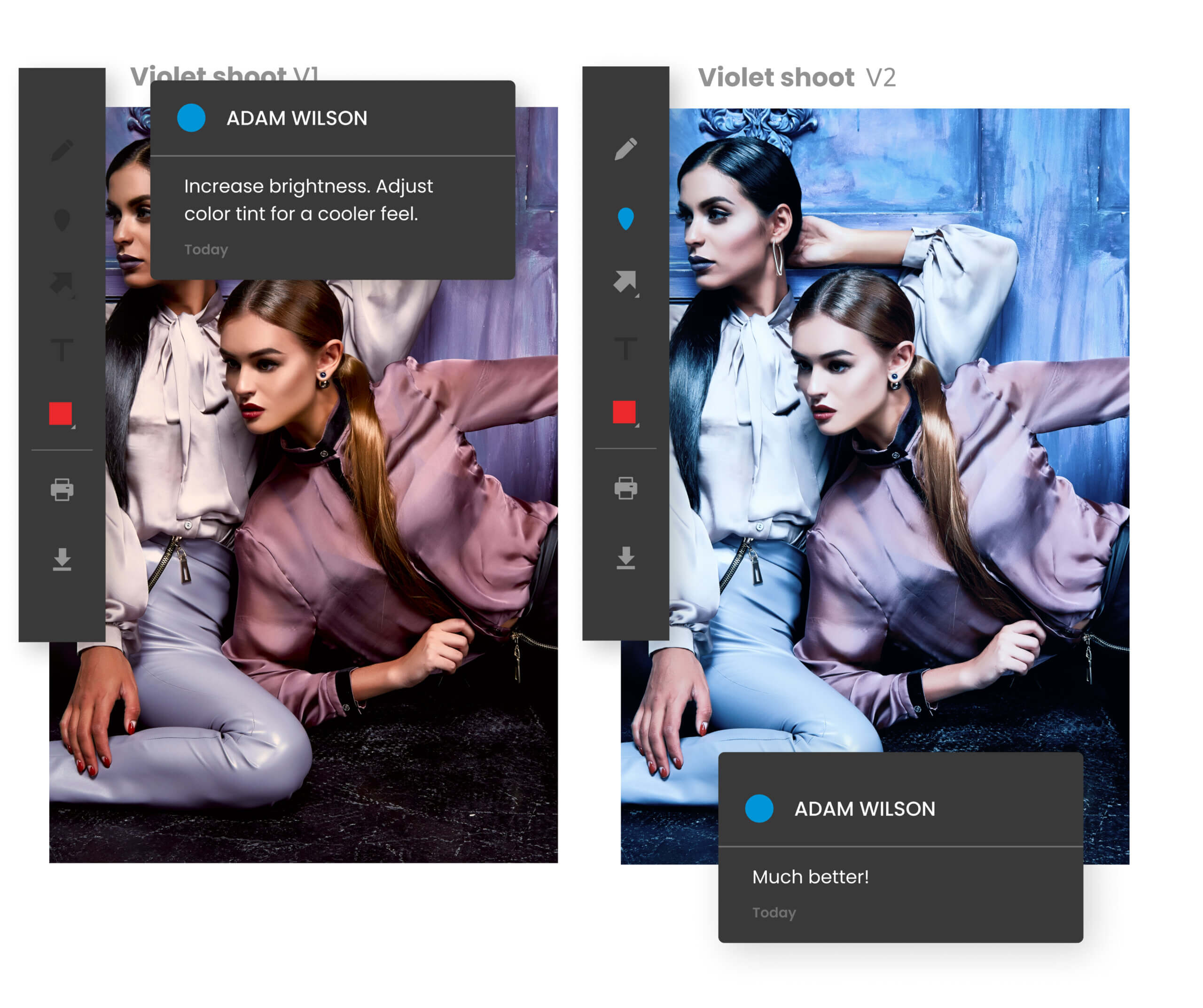
Task: Select the text tool in V1 toolbar
Action: [x=62, y=349]
